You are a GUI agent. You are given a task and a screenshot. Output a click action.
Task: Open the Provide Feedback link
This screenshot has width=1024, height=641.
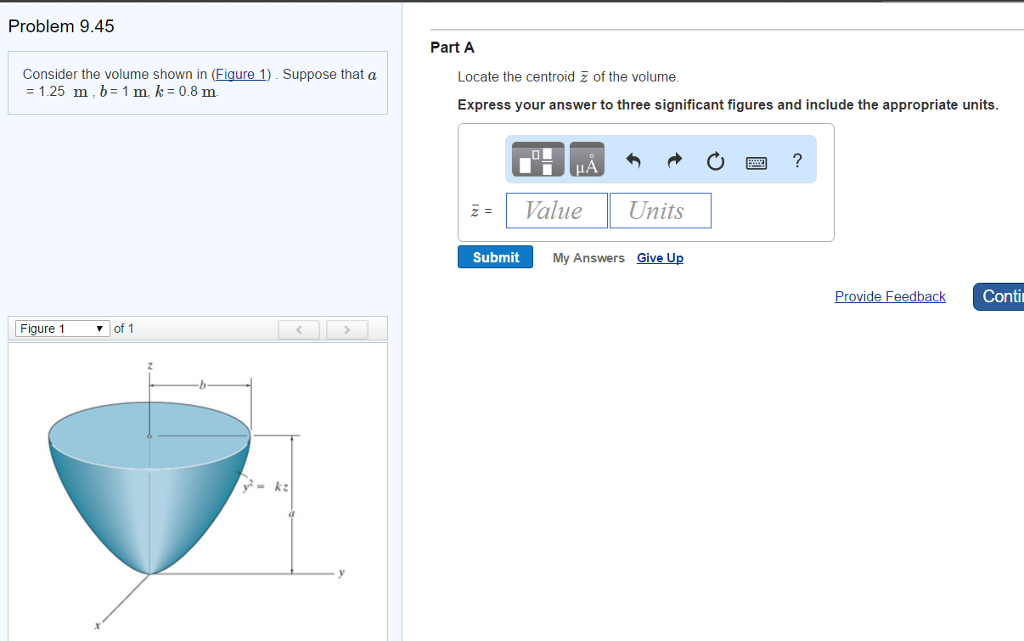[889, 296]
